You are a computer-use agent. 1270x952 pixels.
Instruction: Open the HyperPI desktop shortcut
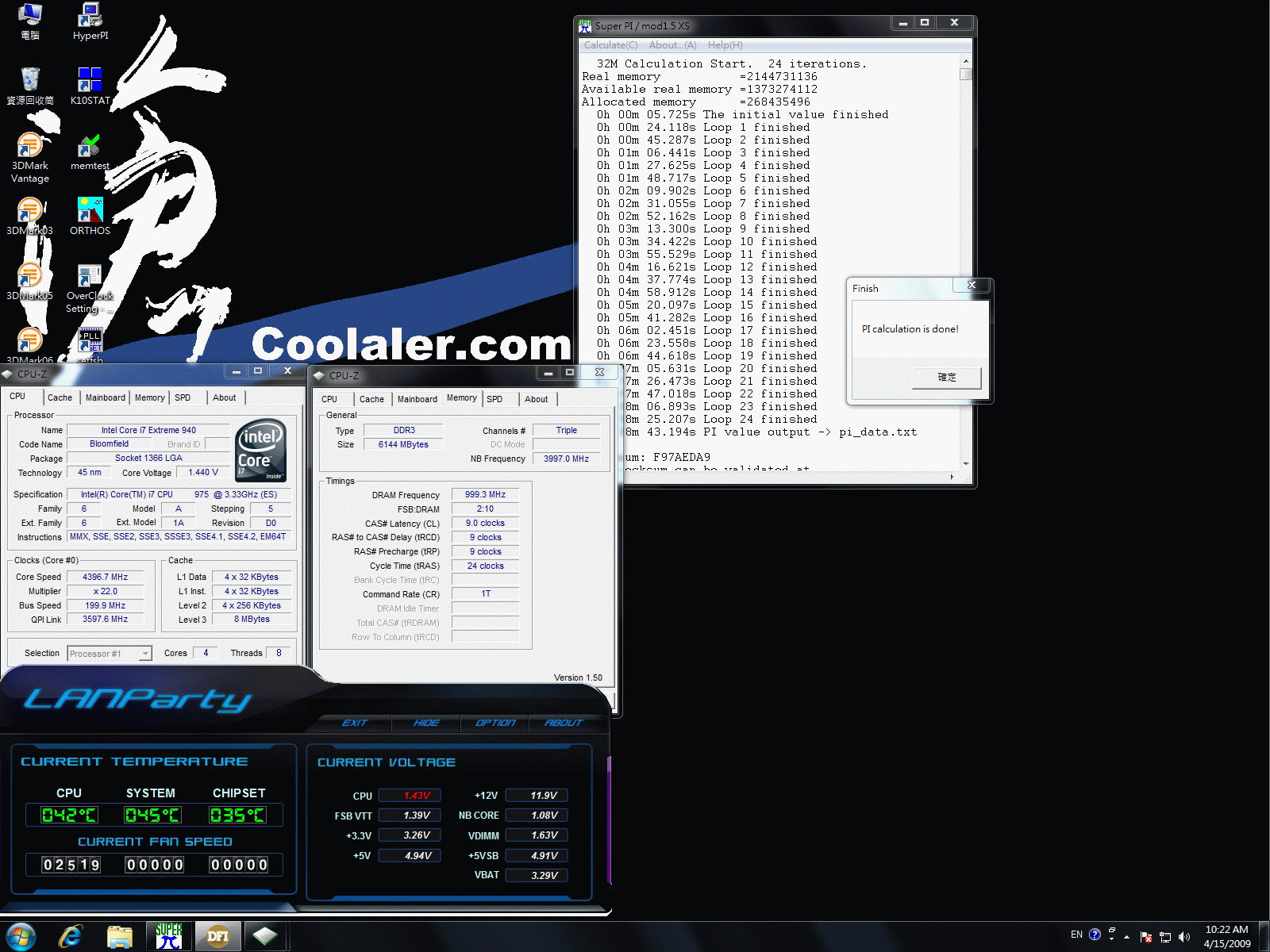pos(90,22)
